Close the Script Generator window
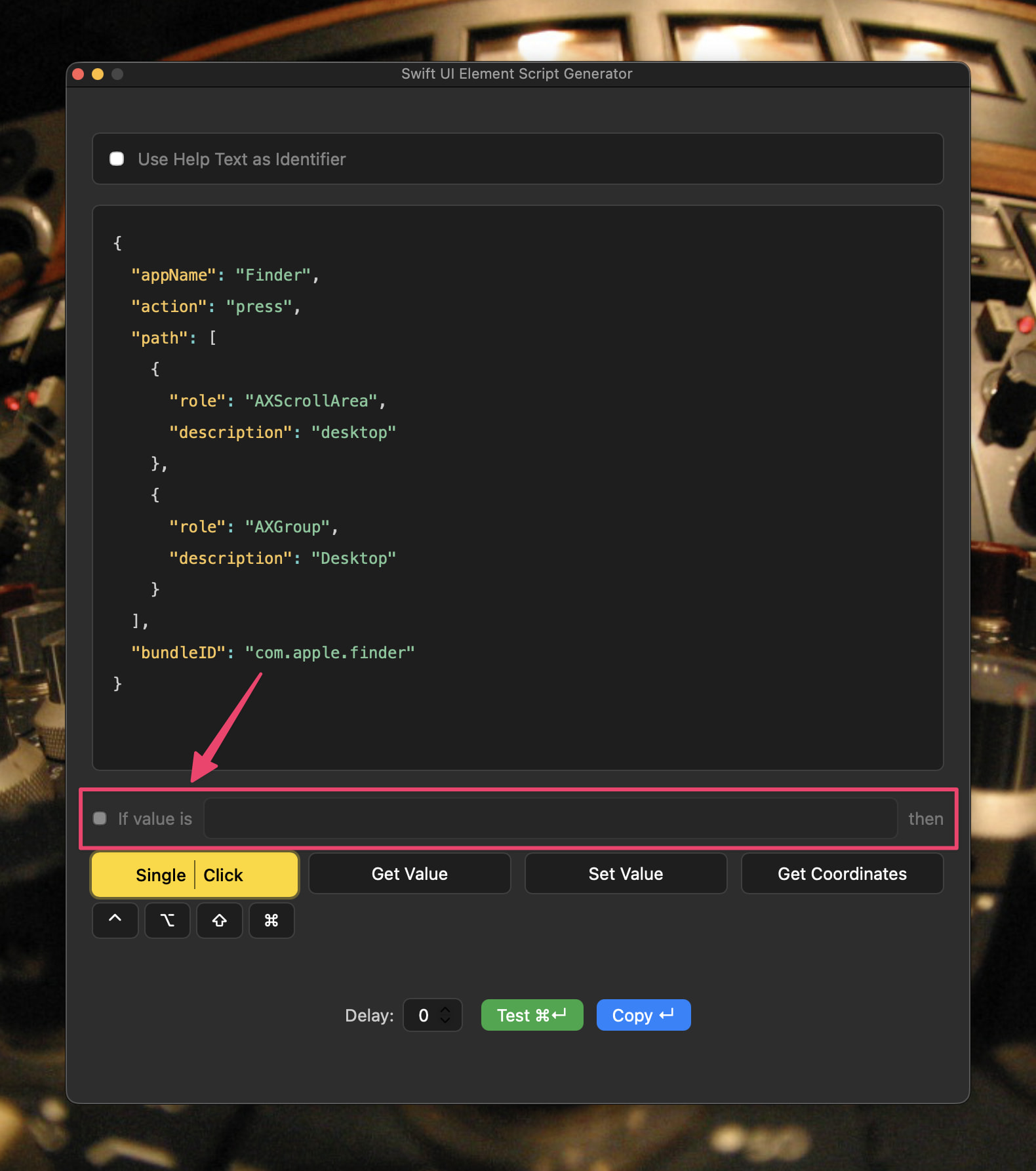The image size is (1036, 1171). [78, 74]
